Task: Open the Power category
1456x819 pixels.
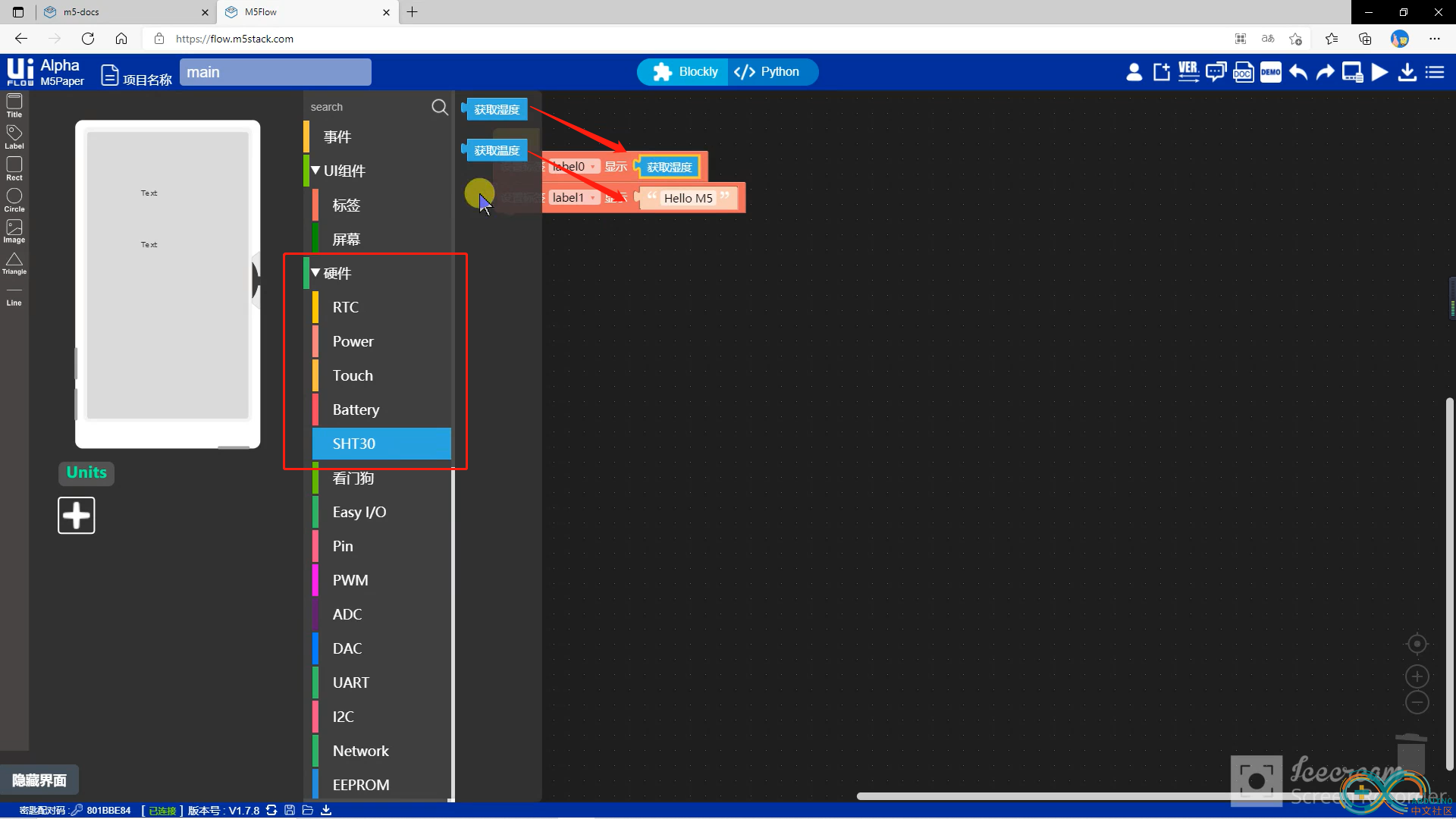Action: [x=382, y=341]
